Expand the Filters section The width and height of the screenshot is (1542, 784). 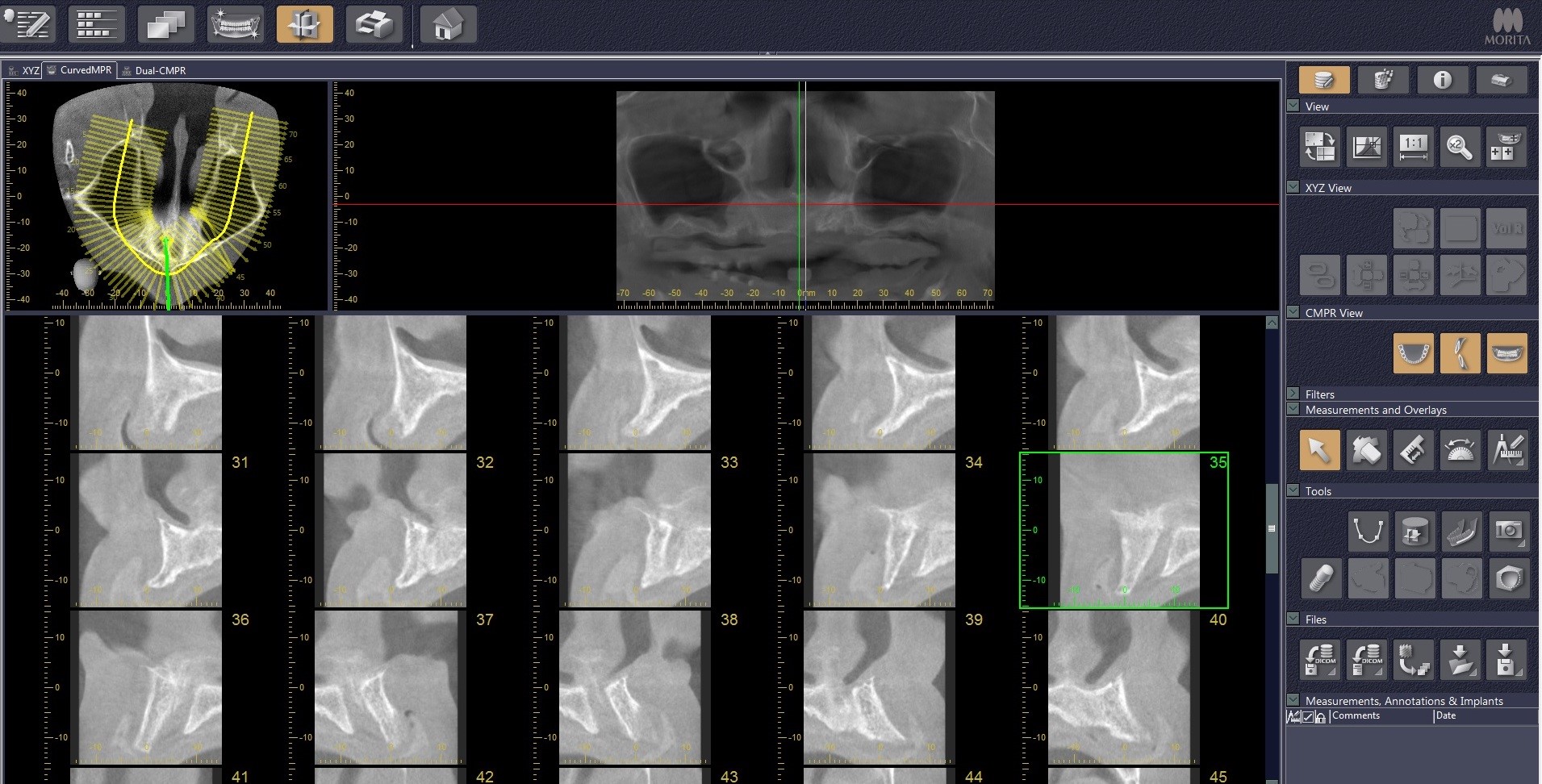click(1293, 394)
